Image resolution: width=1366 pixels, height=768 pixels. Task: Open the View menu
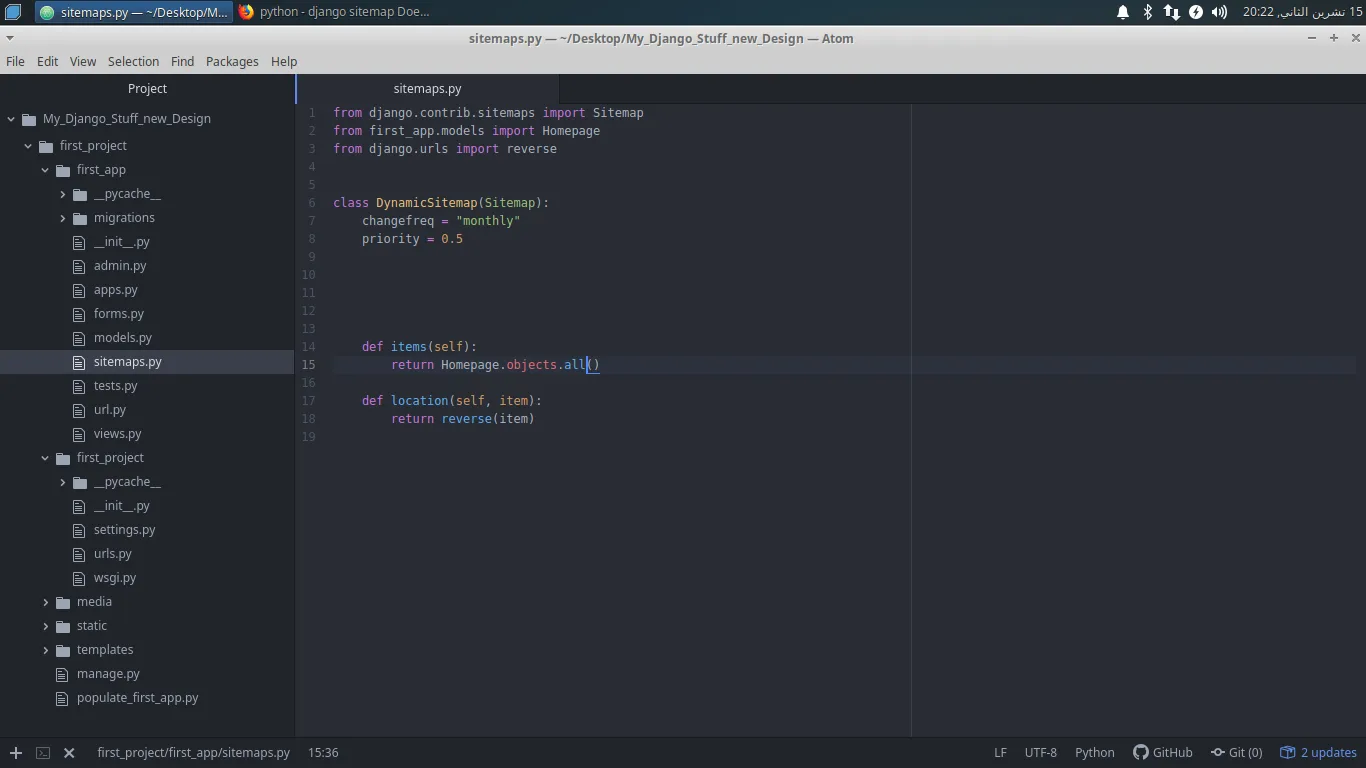pyautogui.click(x=83, y=61)
